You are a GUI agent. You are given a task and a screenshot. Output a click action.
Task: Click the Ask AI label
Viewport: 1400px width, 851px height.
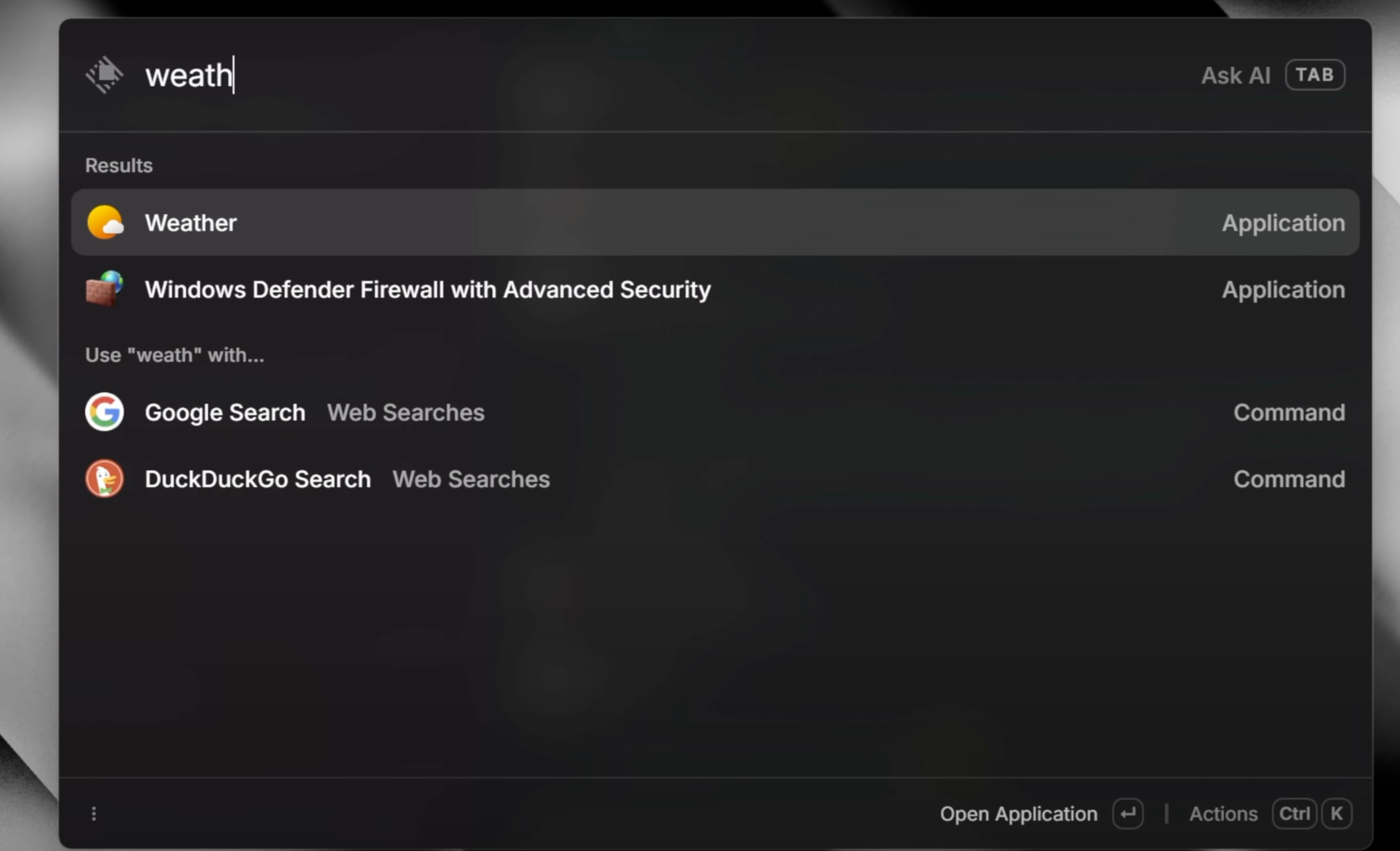coord(1235,76)
